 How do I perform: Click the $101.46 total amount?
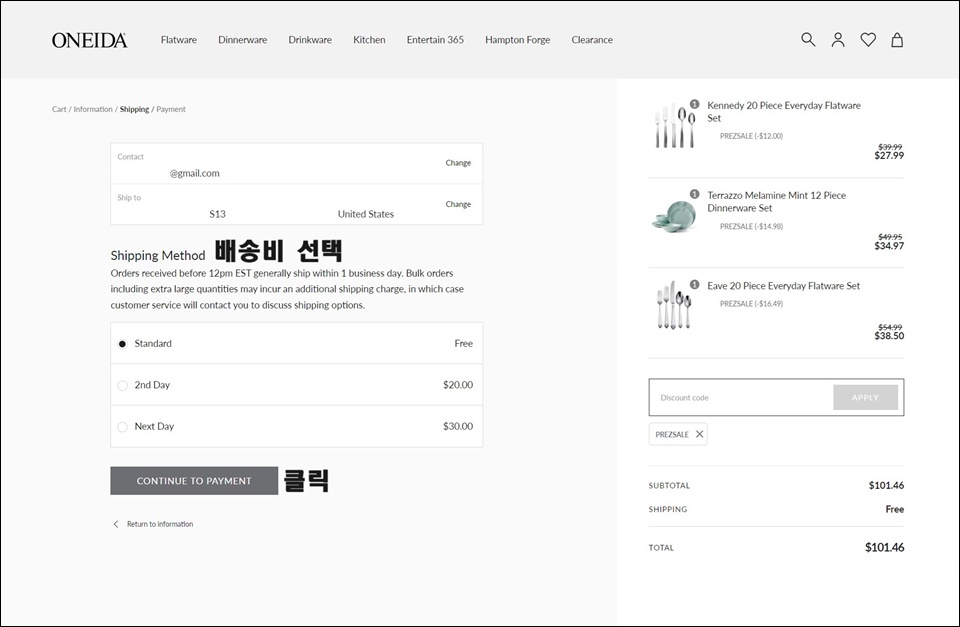tap(884, 547)
